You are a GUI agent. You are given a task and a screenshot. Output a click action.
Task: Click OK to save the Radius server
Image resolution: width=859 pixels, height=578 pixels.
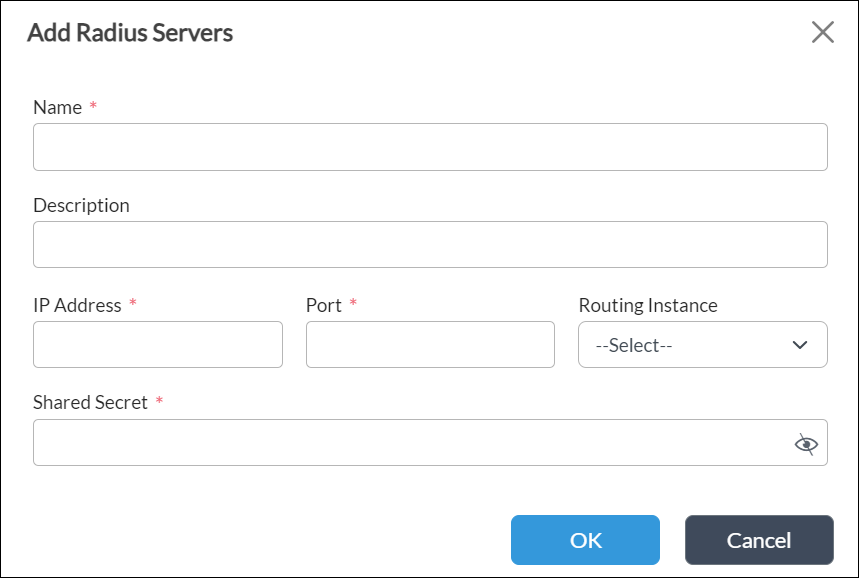coord(585,540)
